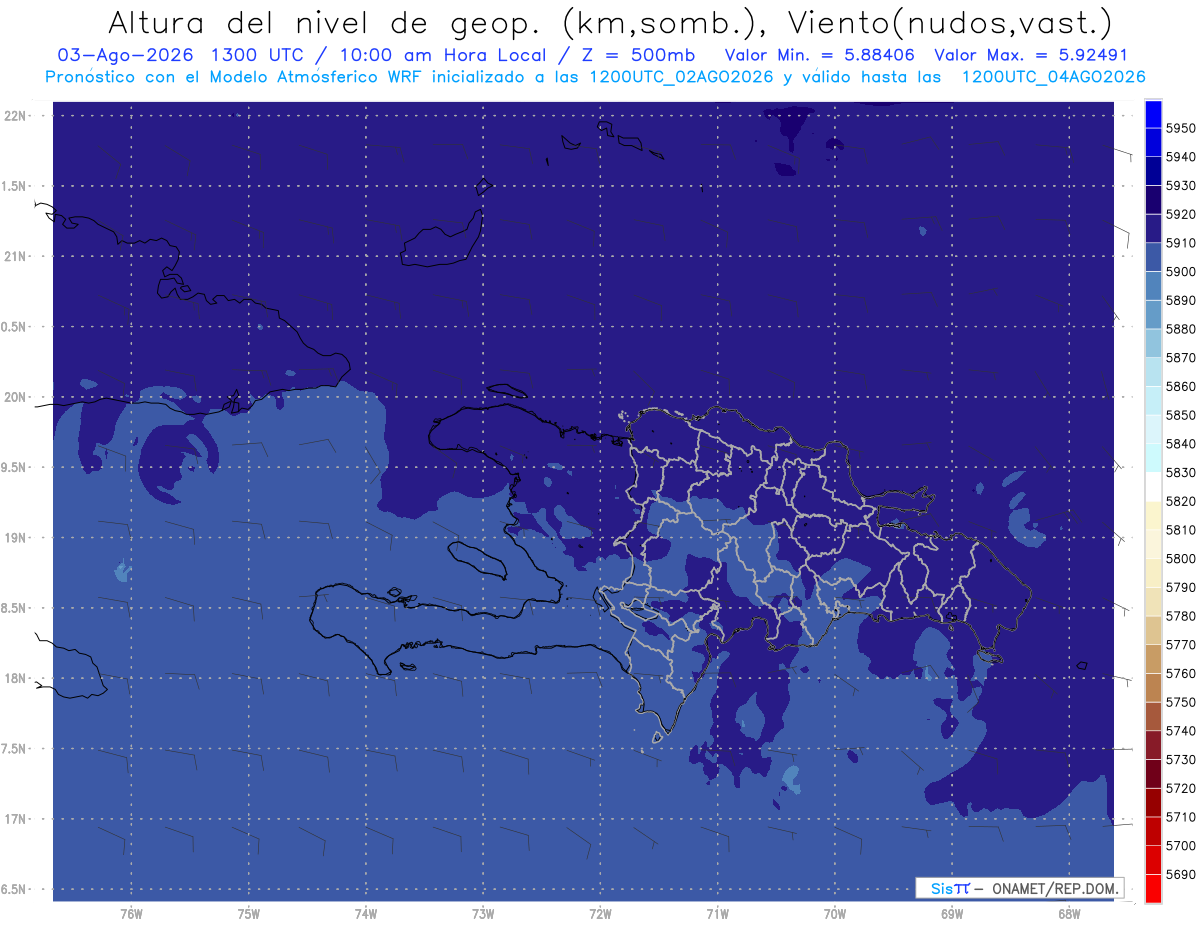The width and height of the screenshot is (1200, 927).
Task: Click the '5770' colorbar value
Action: tap(1180, 645)
